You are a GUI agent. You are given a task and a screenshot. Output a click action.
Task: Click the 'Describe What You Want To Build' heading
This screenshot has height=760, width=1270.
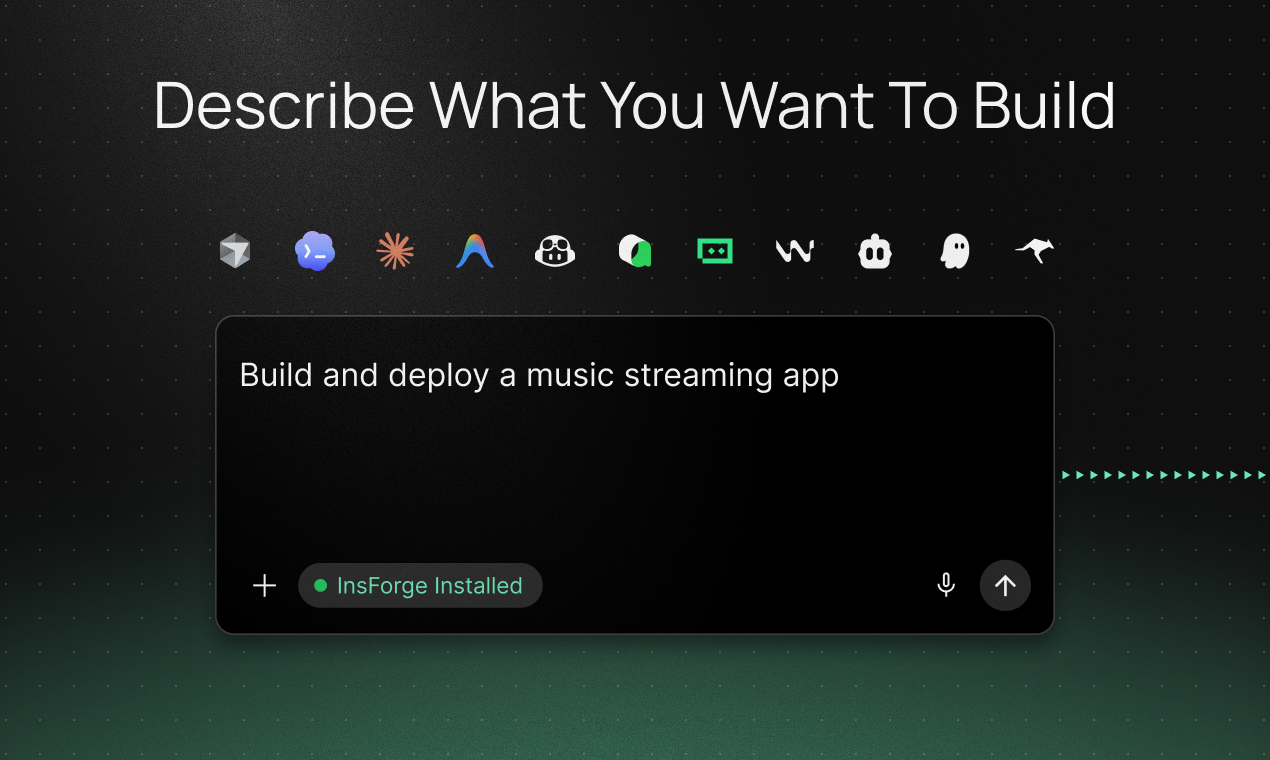coord(634,106)
